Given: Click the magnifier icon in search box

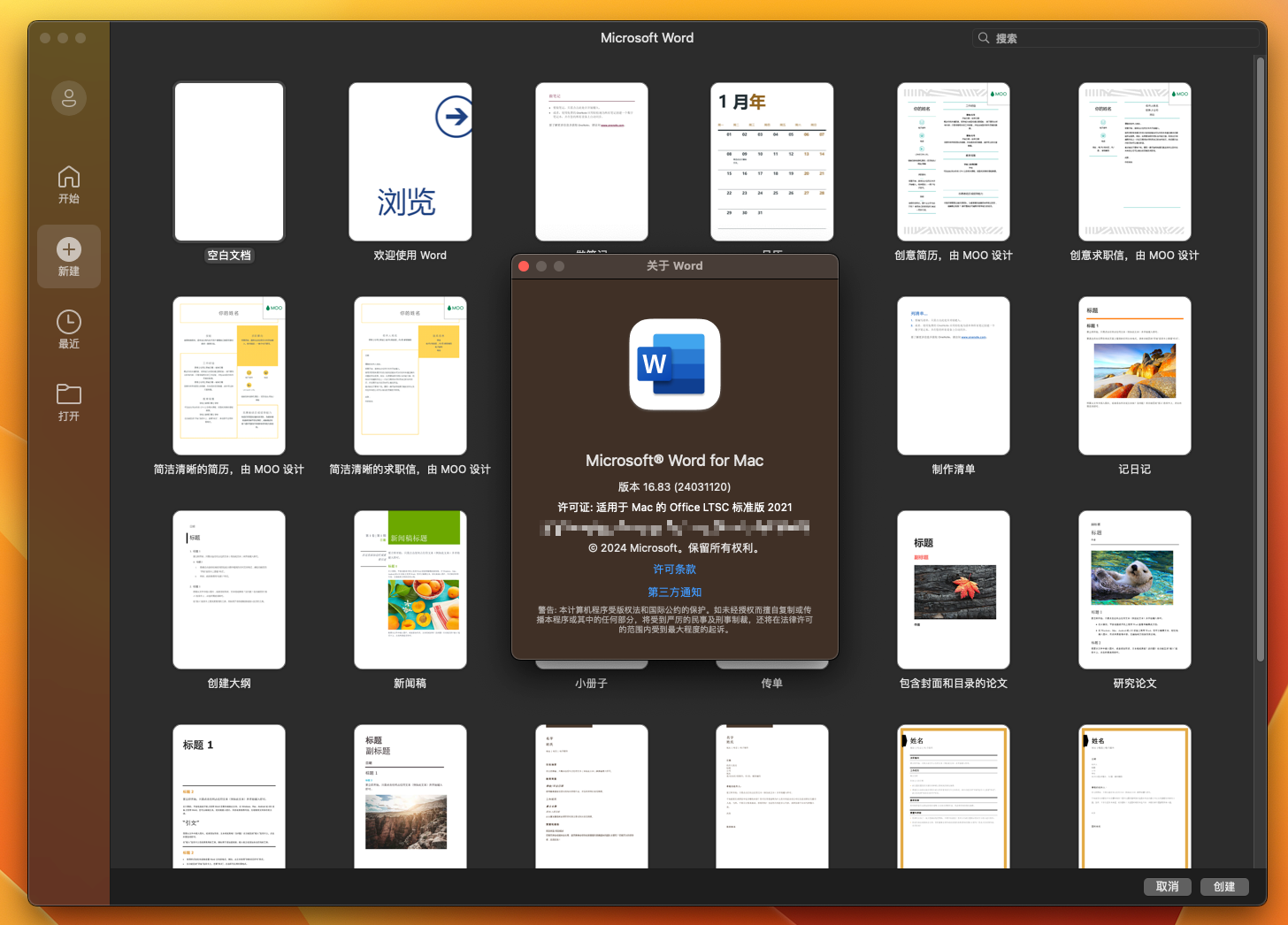Looking at the screenshot, I should 984,38.
